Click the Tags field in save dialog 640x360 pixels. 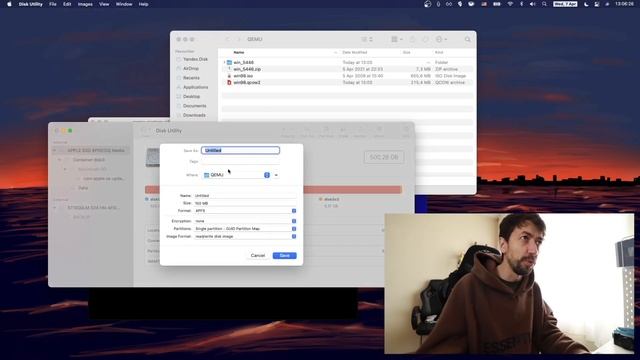(x=240, y=161)
